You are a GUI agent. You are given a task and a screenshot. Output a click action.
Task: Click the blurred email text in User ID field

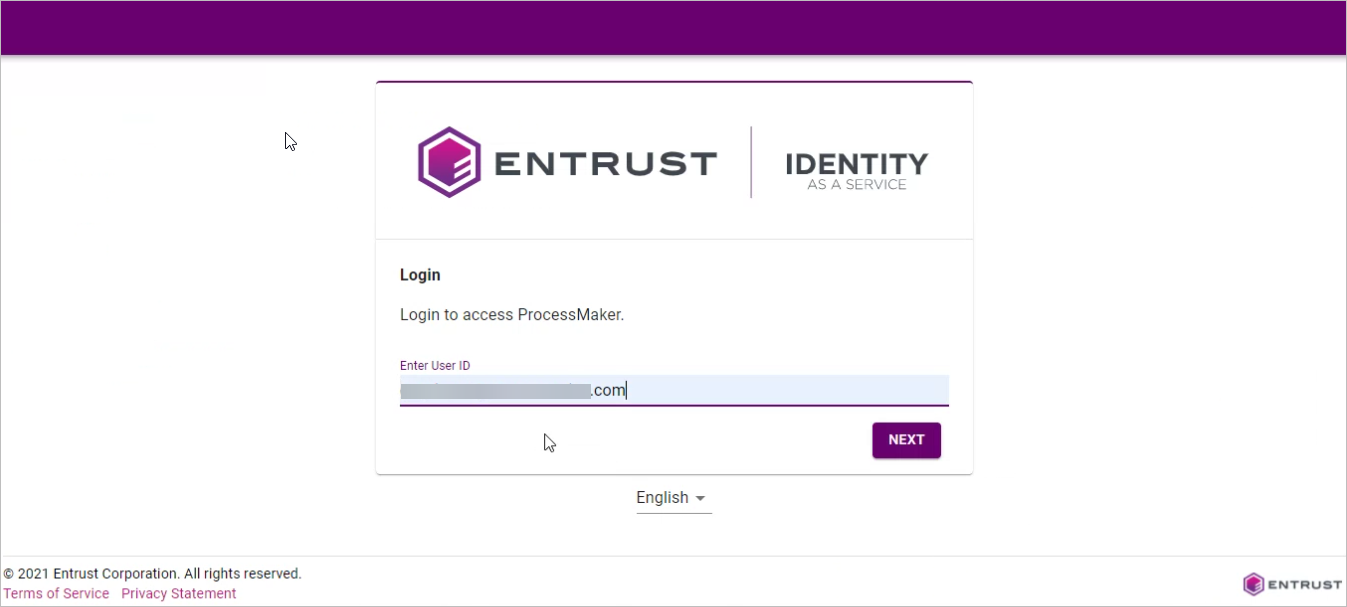(x=495, y=391)
